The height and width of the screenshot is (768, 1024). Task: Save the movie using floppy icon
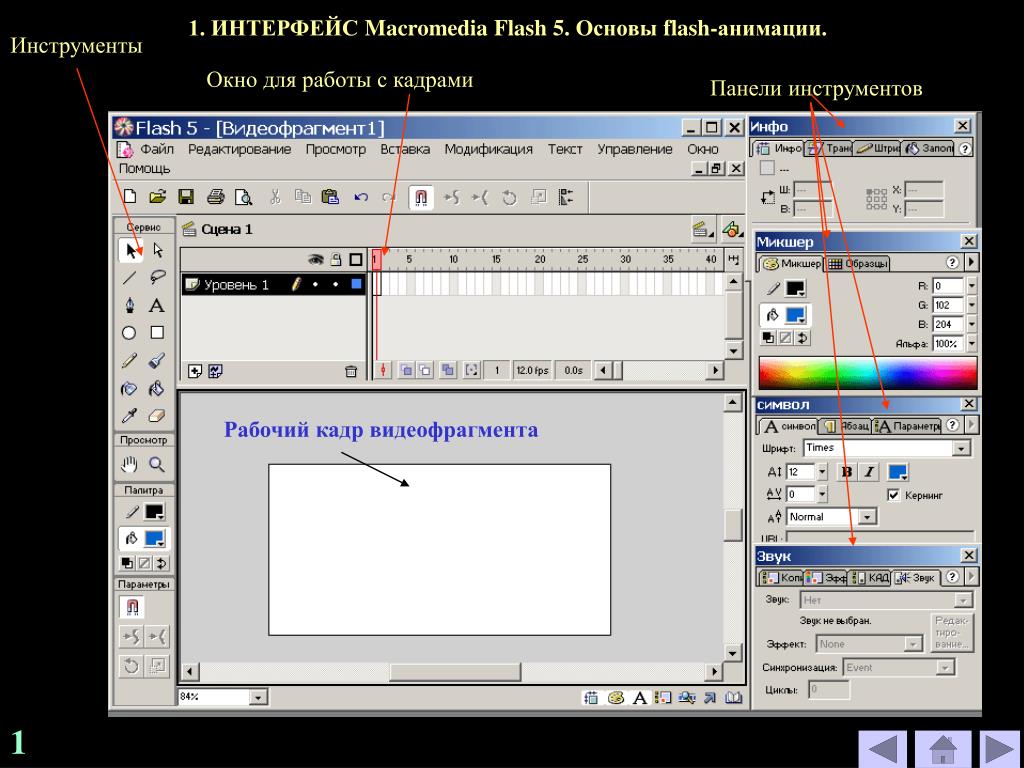[186, 197]
